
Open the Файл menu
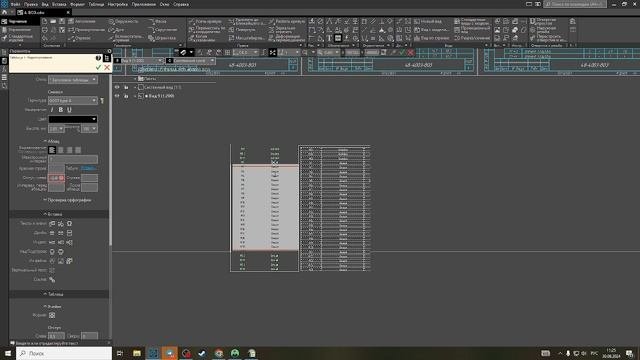tap(16, 4)
